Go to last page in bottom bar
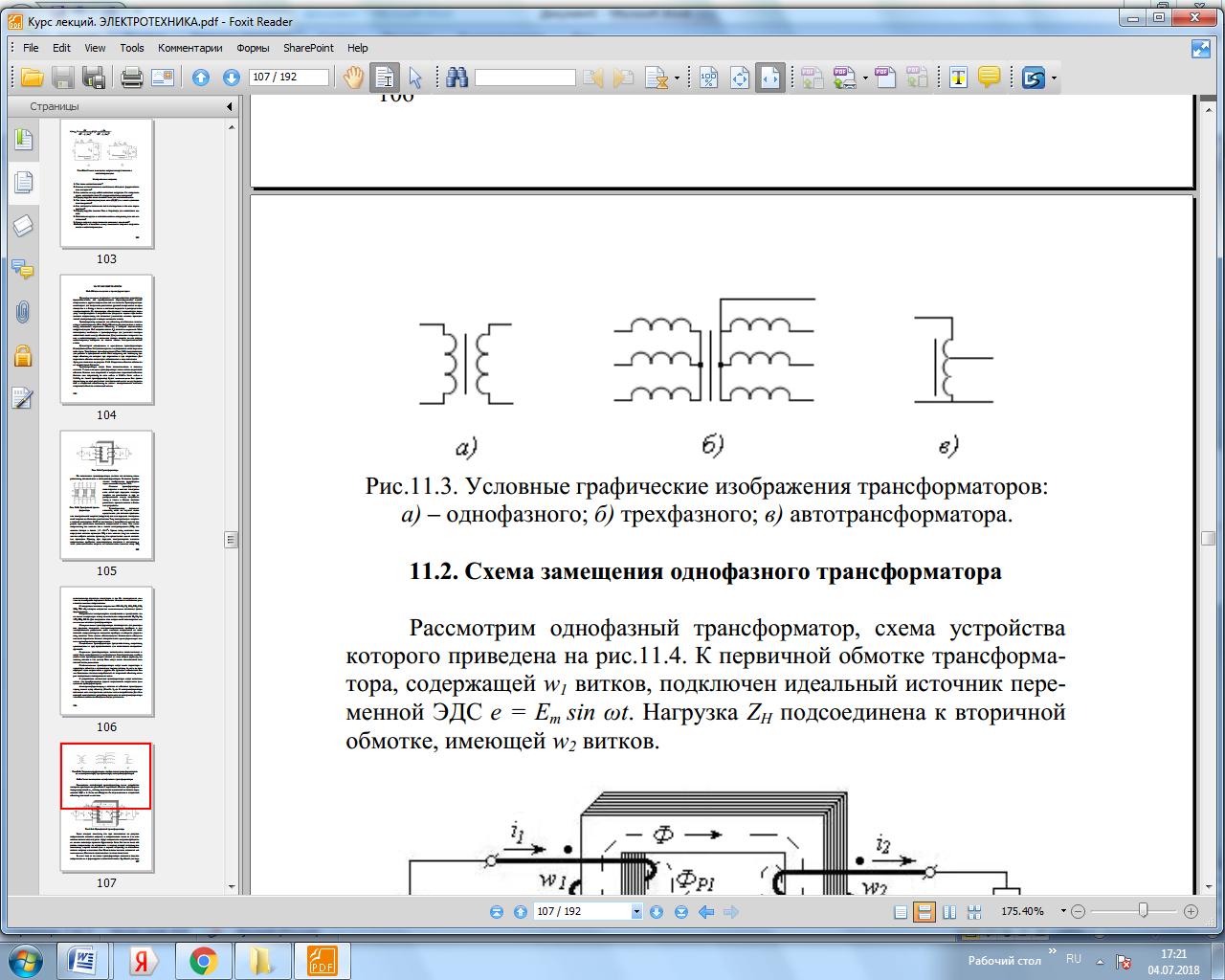Viewport: 1225px width, 980px height. pos(681,912)
